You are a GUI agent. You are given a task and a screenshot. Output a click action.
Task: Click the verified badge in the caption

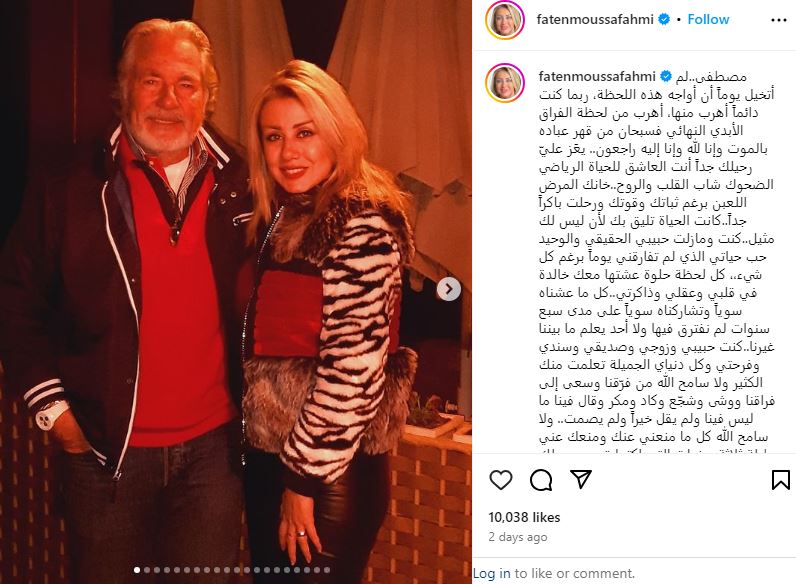pos(666,77)
